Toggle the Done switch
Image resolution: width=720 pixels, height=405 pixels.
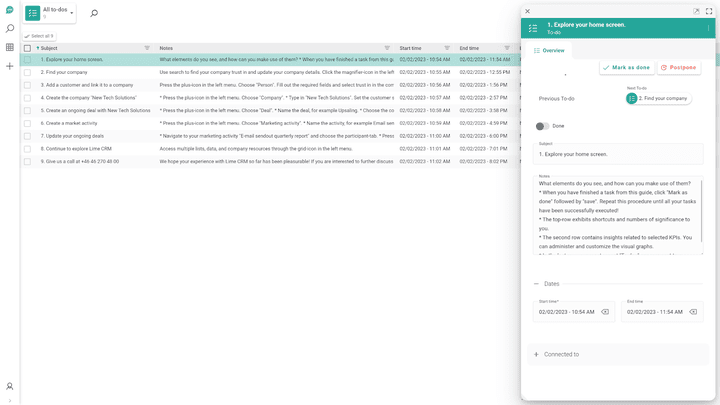pos(543,126)
